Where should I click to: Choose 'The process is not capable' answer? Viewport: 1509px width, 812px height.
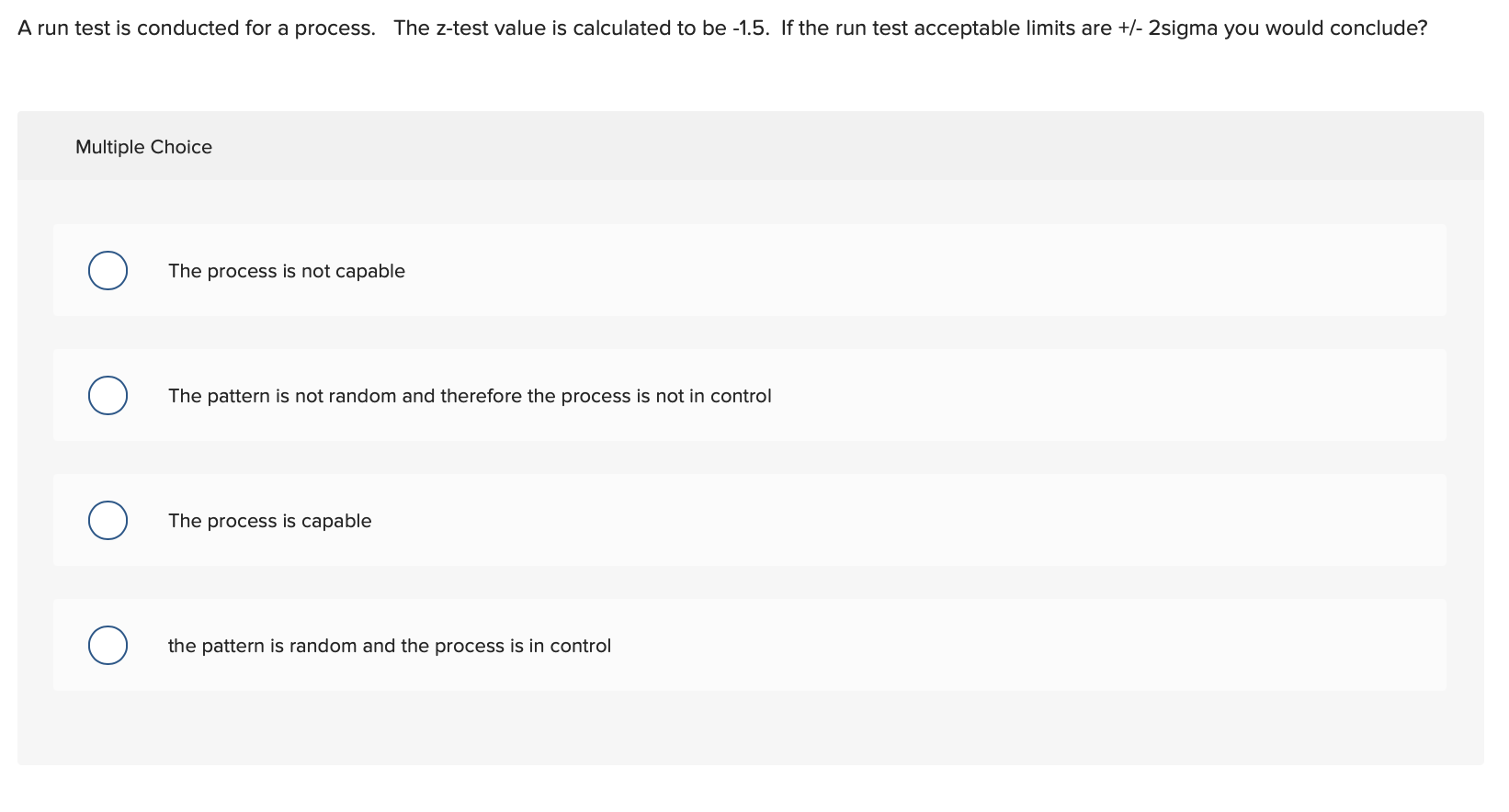click(x=286, y=271)
